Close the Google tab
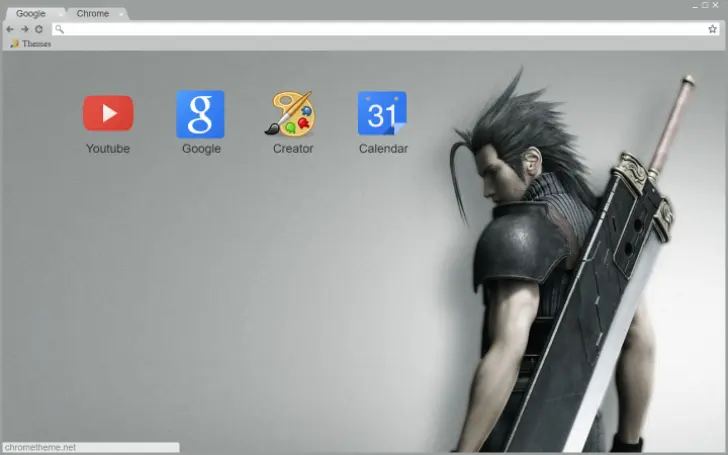The width and height of the screenshot is (728, 455). [60, 14]
